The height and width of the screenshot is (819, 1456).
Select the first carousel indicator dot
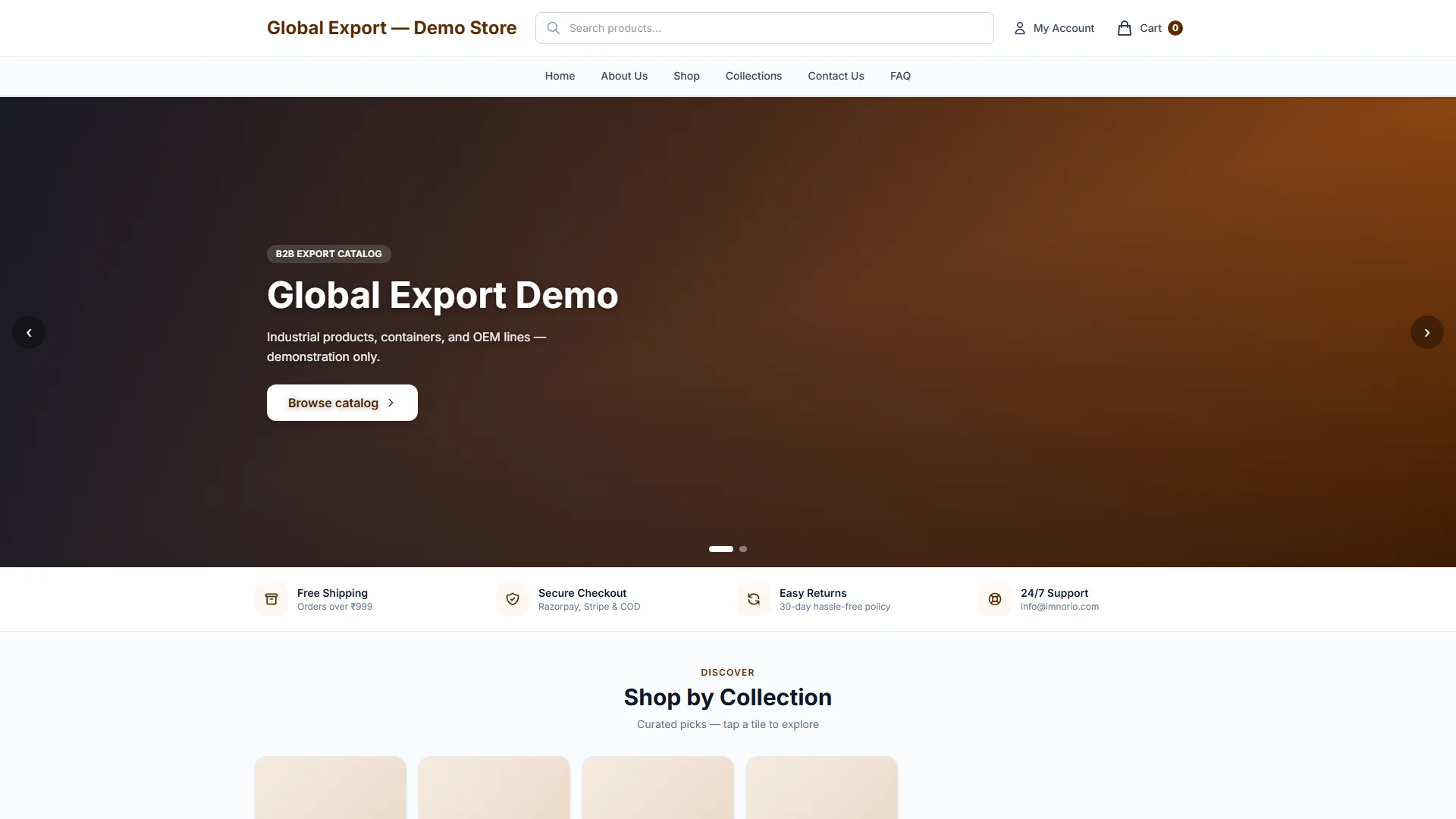pos(721,549)
